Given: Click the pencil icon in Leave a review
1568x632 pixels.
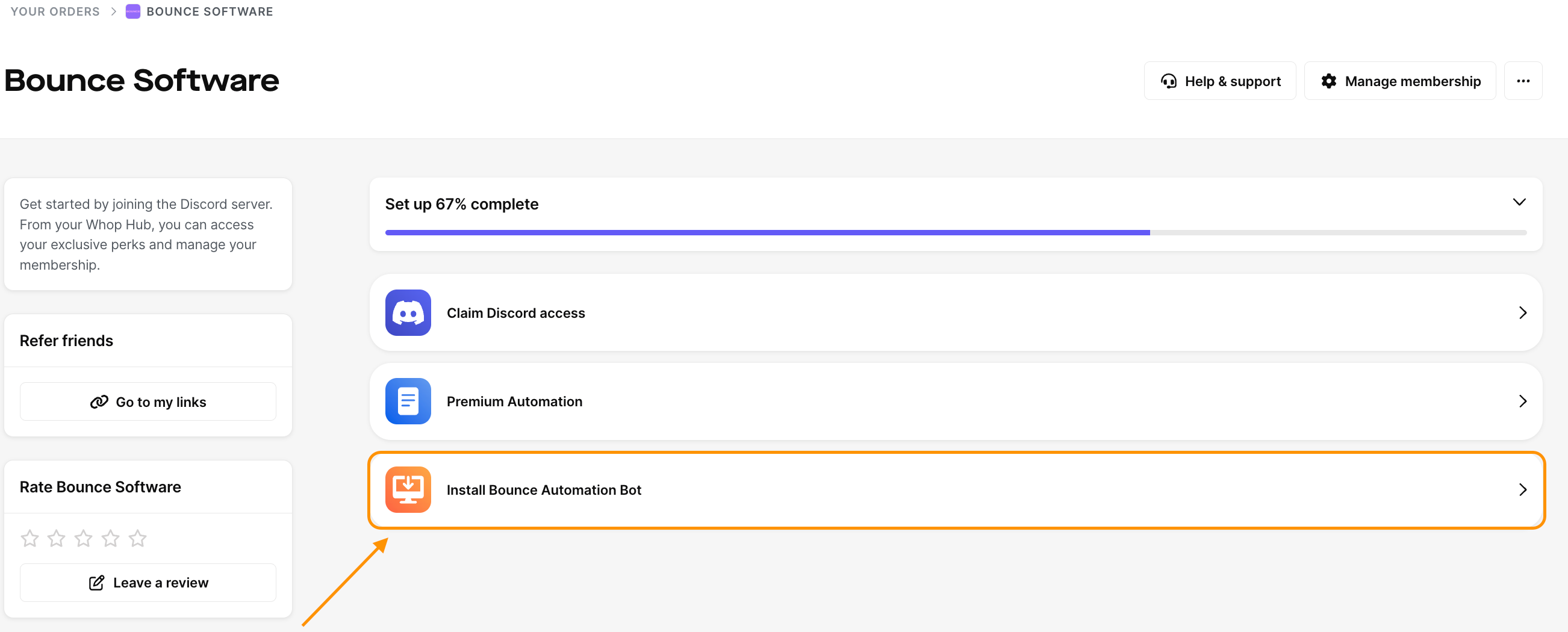Looking at the screenshot, I should (96, 583).
